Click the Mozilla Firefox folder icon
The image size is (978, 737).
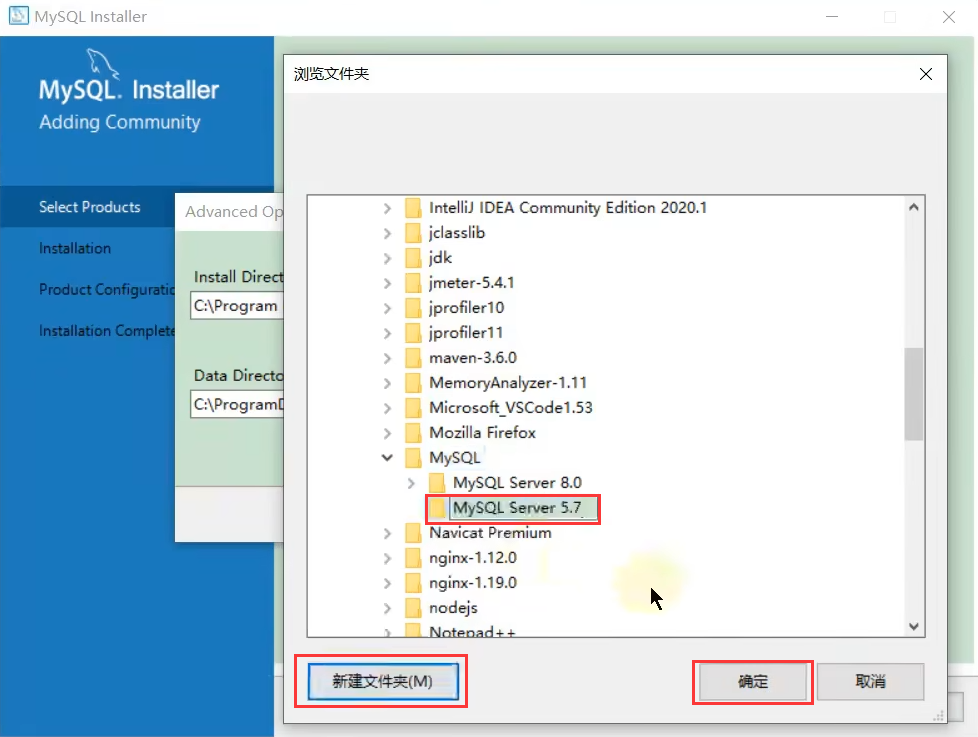413,433
